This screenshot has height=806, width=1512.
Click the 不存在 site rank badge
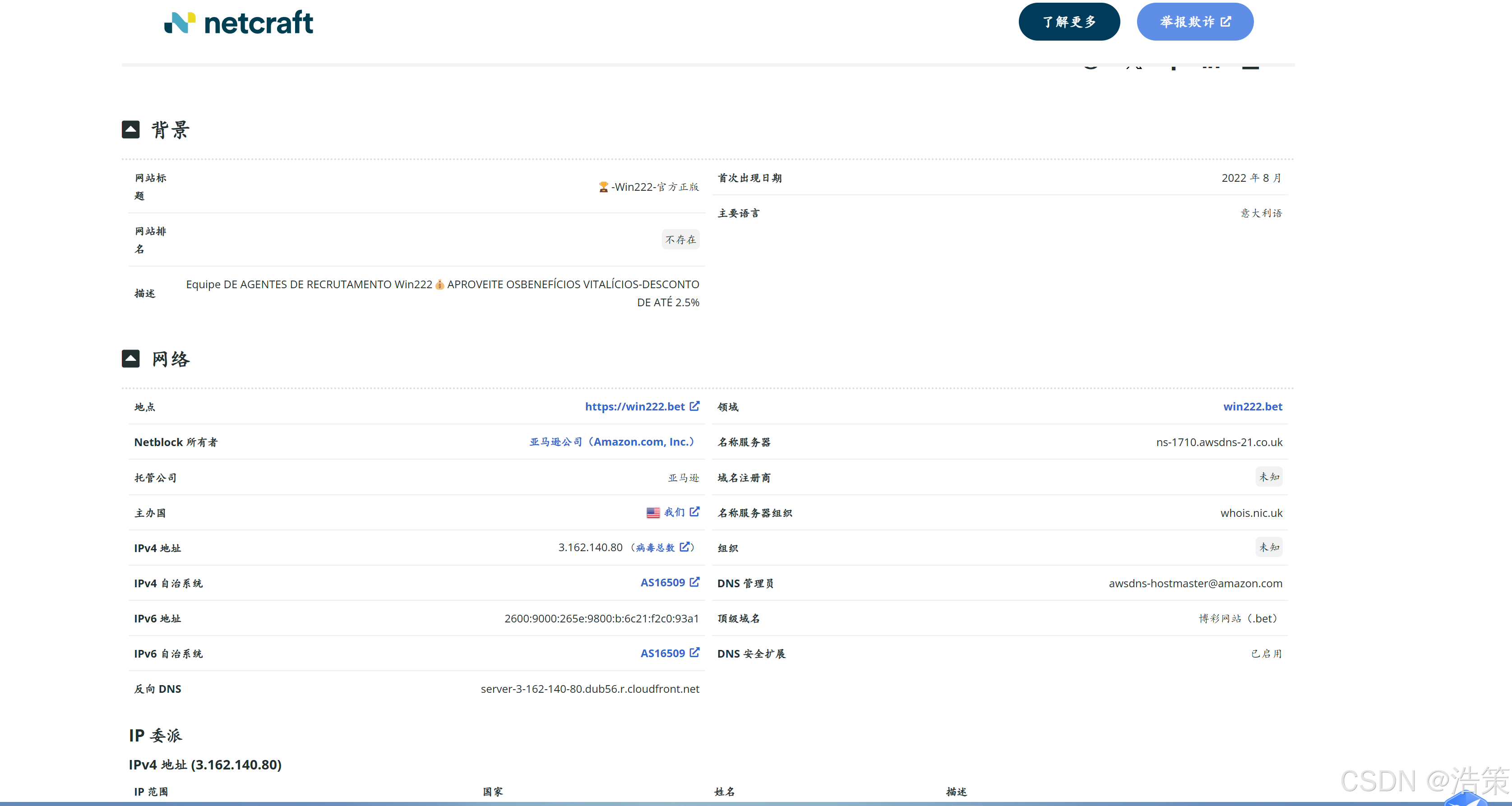pos(680,239)
